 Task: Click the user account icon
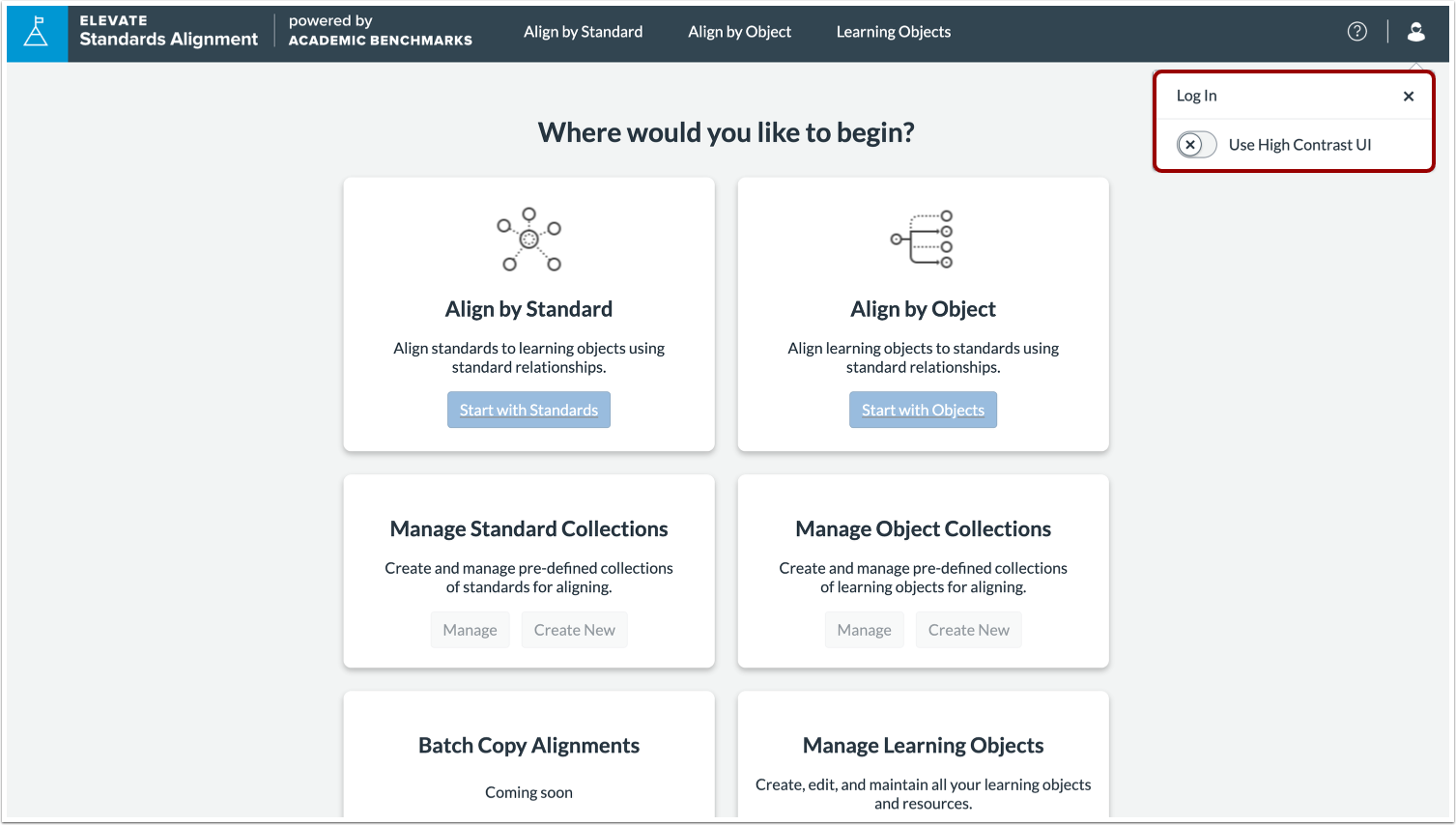1415,31
